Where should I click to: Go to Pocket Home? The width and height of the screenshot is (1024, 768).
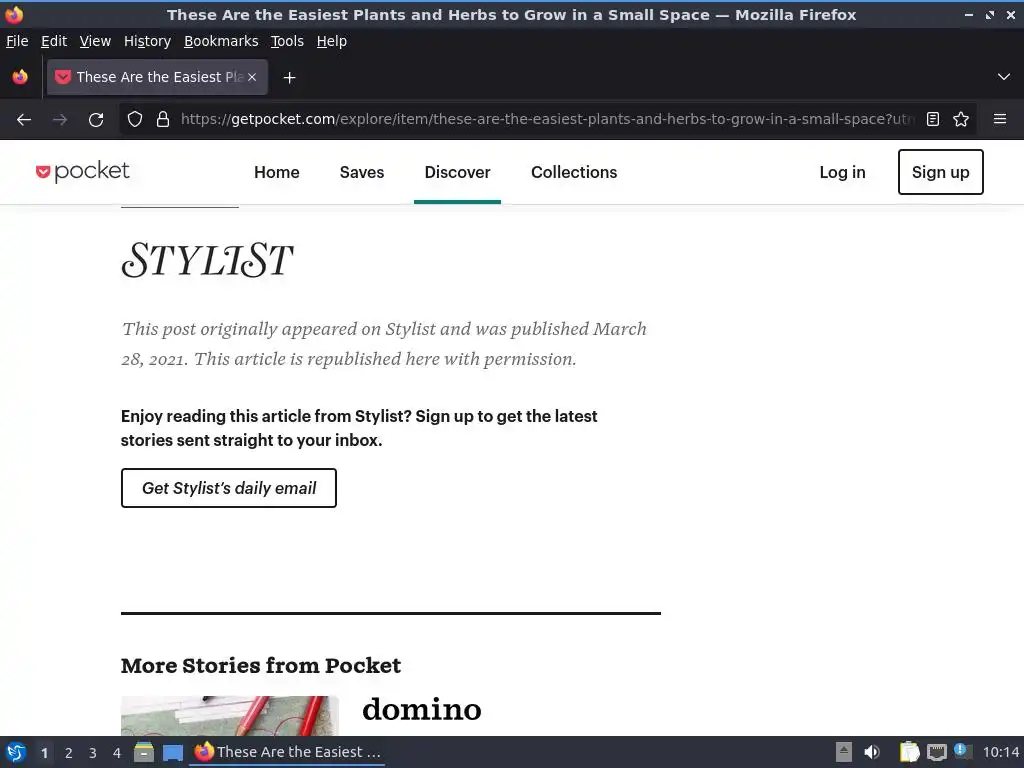pos(277,172)
